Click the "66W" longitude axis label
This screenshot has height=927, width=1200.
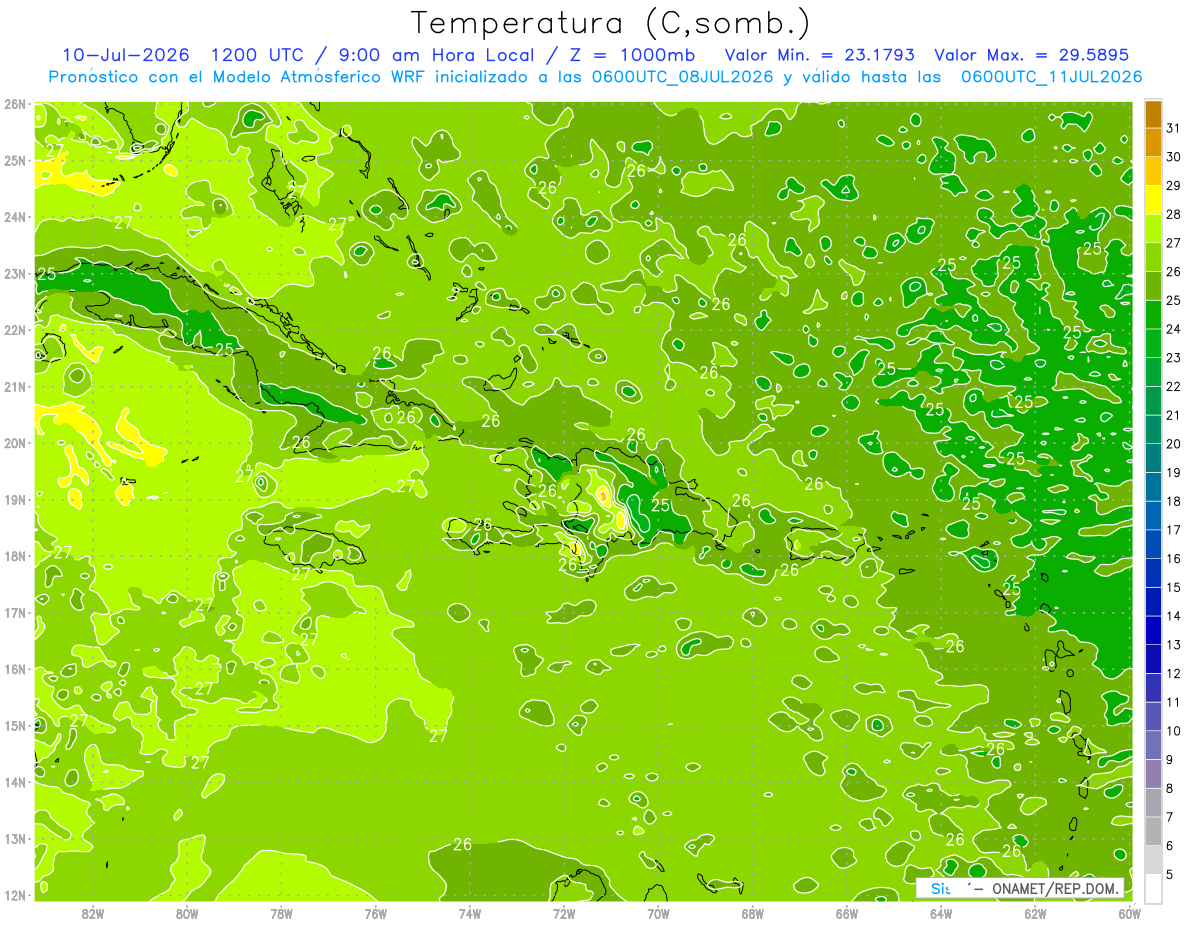click(x=846, y=913)
